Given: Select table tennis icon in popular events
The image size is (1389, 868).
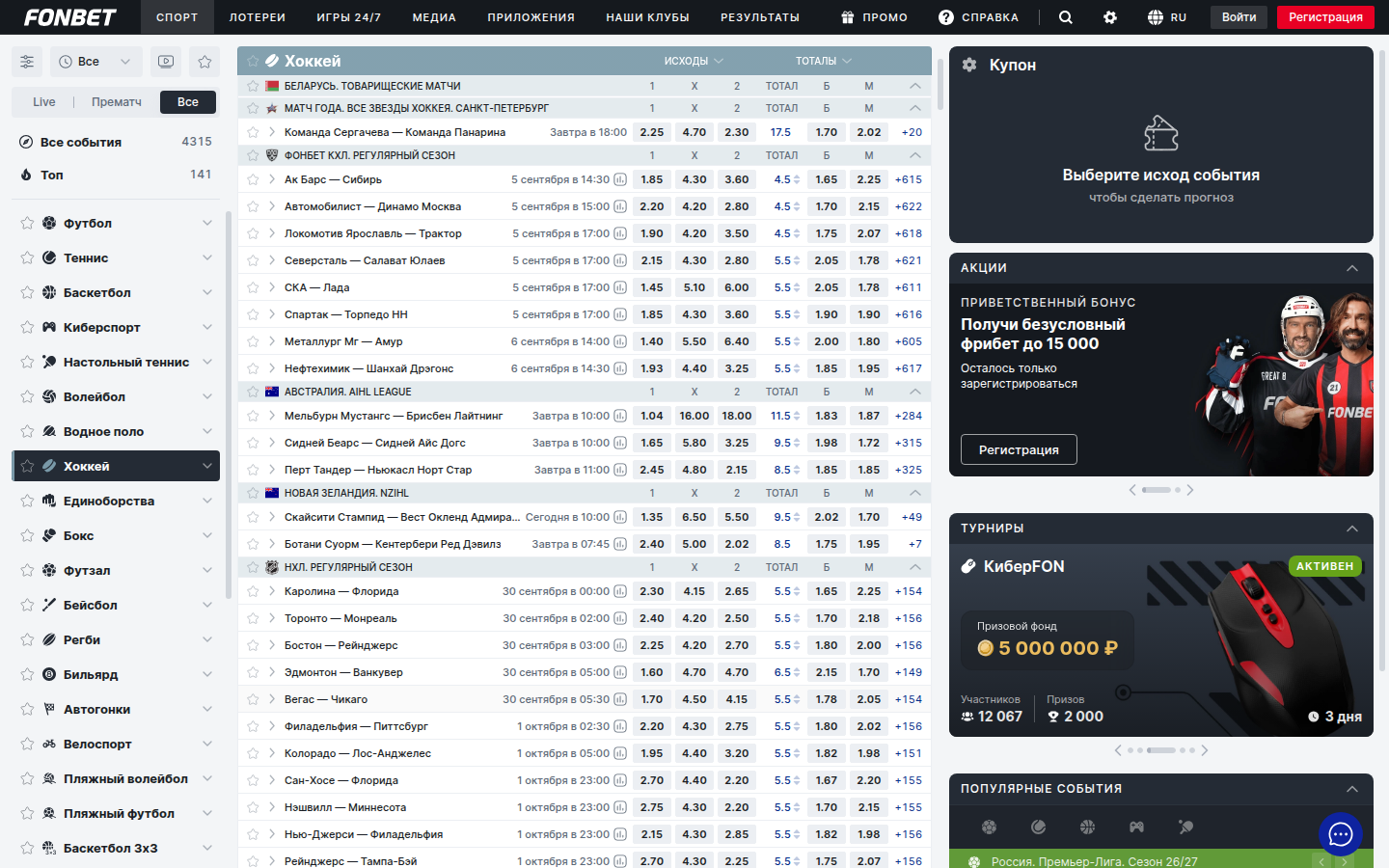Looking at the screenshot, I should coord(1185,827).
